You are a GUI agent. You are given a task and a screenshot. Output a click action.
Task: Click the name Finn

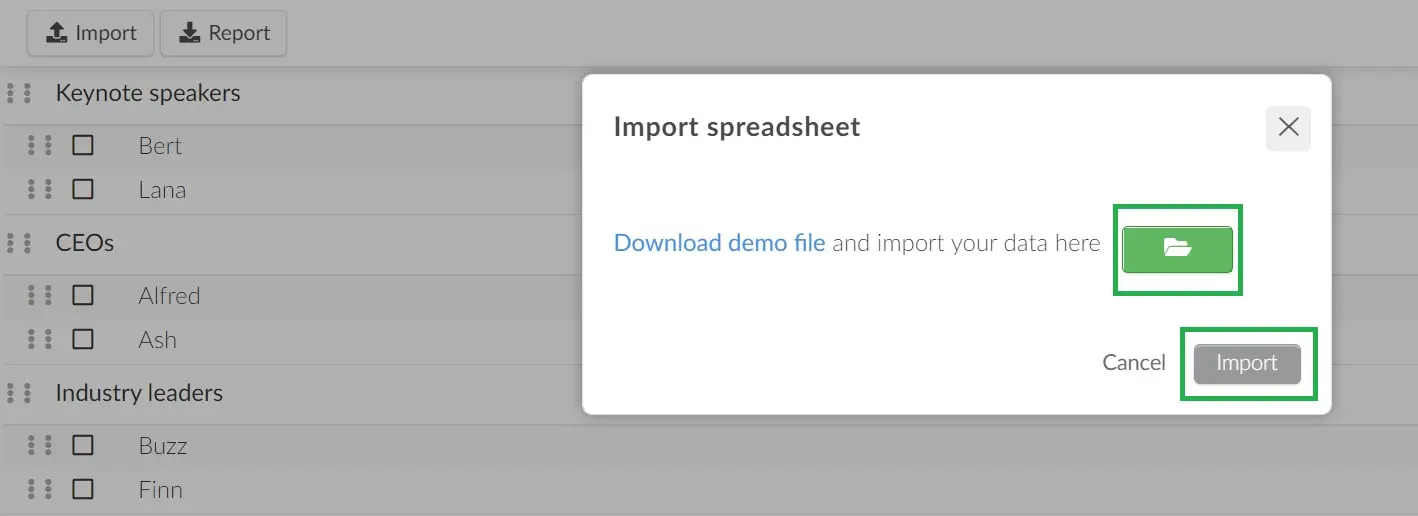point(161,490)
